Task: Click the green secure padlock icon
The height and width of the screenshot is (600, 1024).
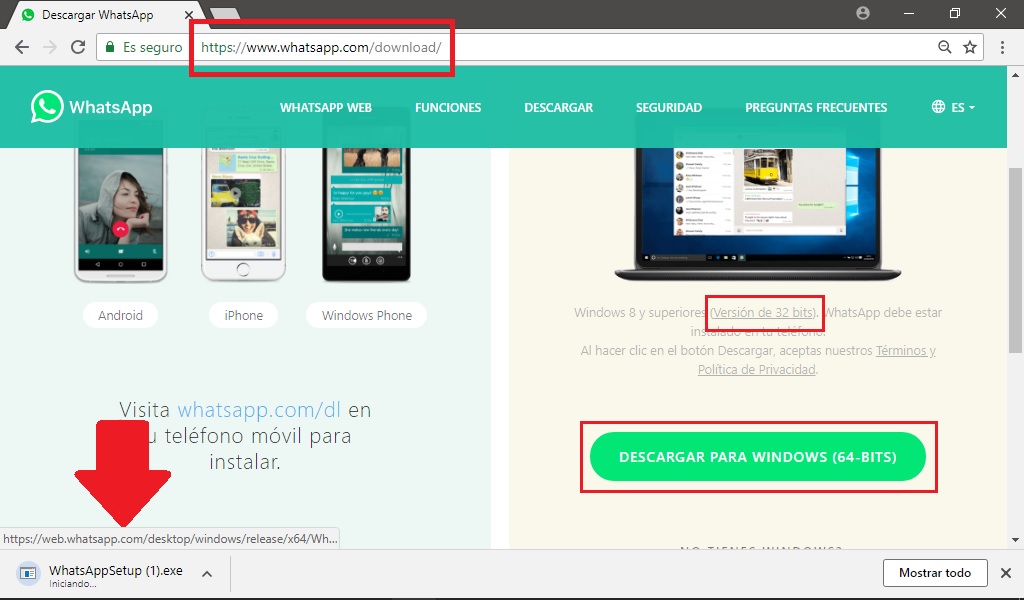Action: coord(110,47)
